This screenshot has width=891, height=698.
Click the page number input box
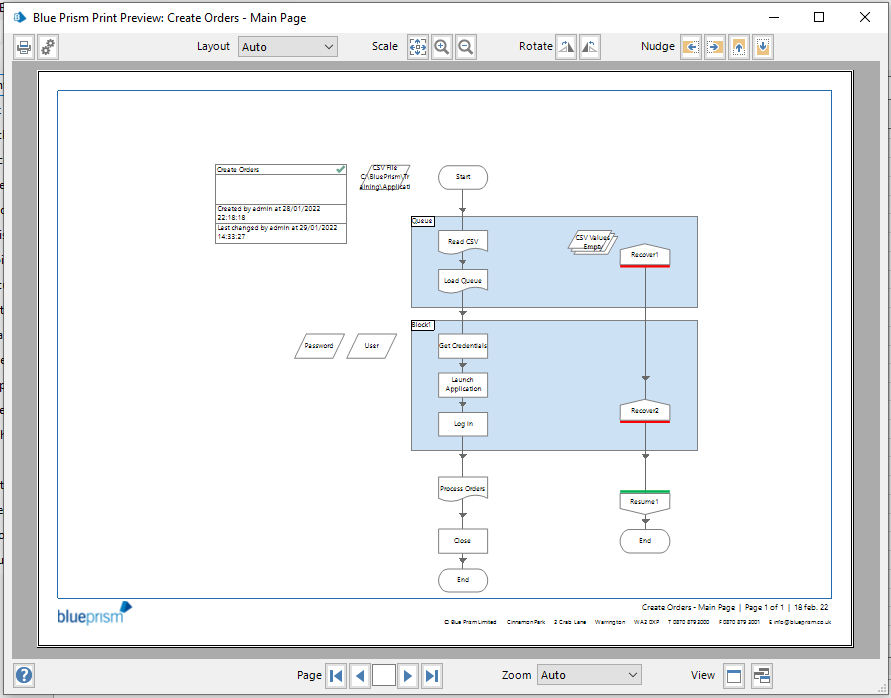pos(384,676)
